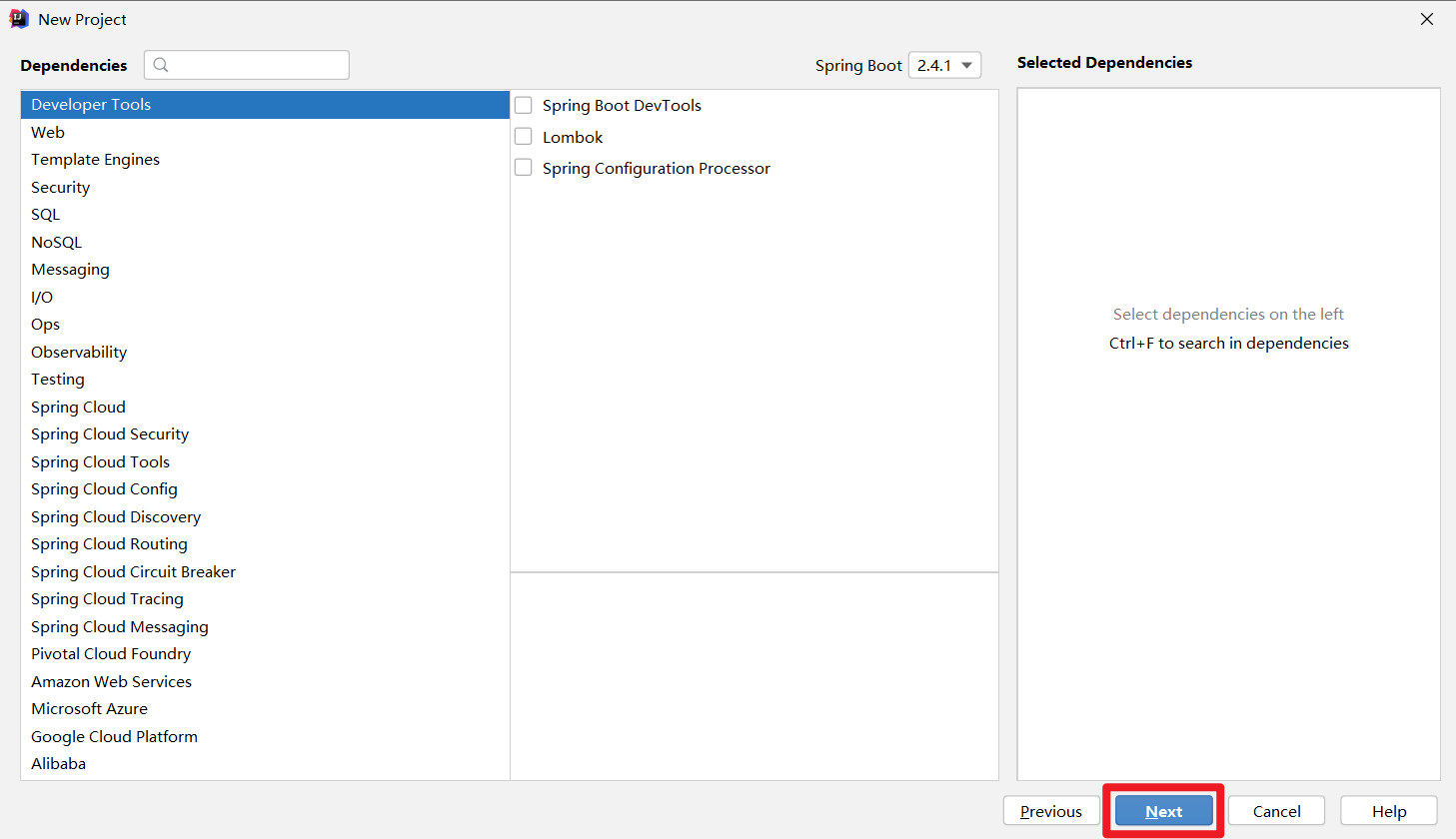Select Spring Cloud Circuit Breaker
This screenshot has height=839, width=1456.
tap(265, 571)
